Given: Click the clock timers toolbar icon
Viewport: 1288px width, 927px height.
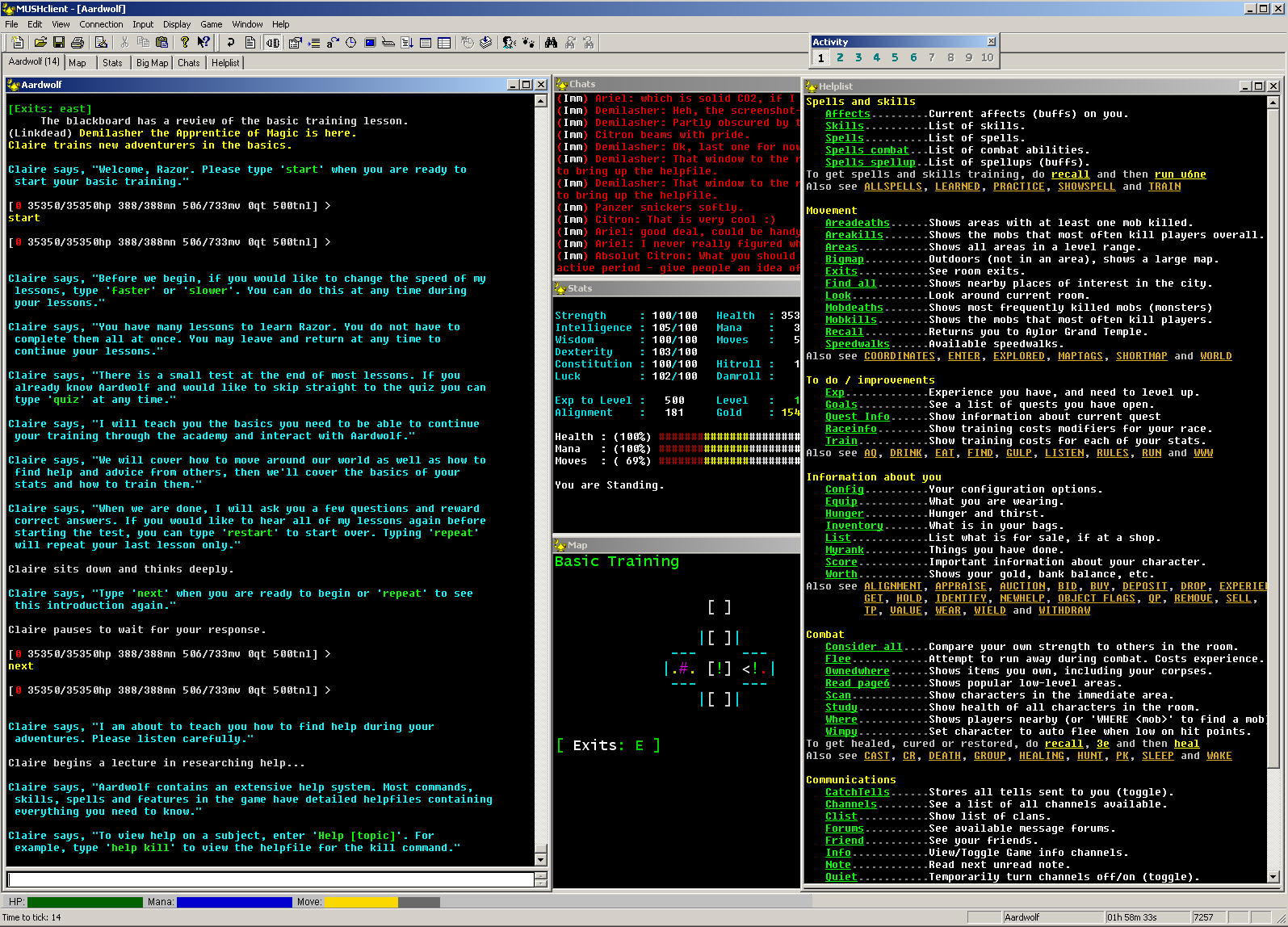Looking at the screenshot, I should (350, 42).
